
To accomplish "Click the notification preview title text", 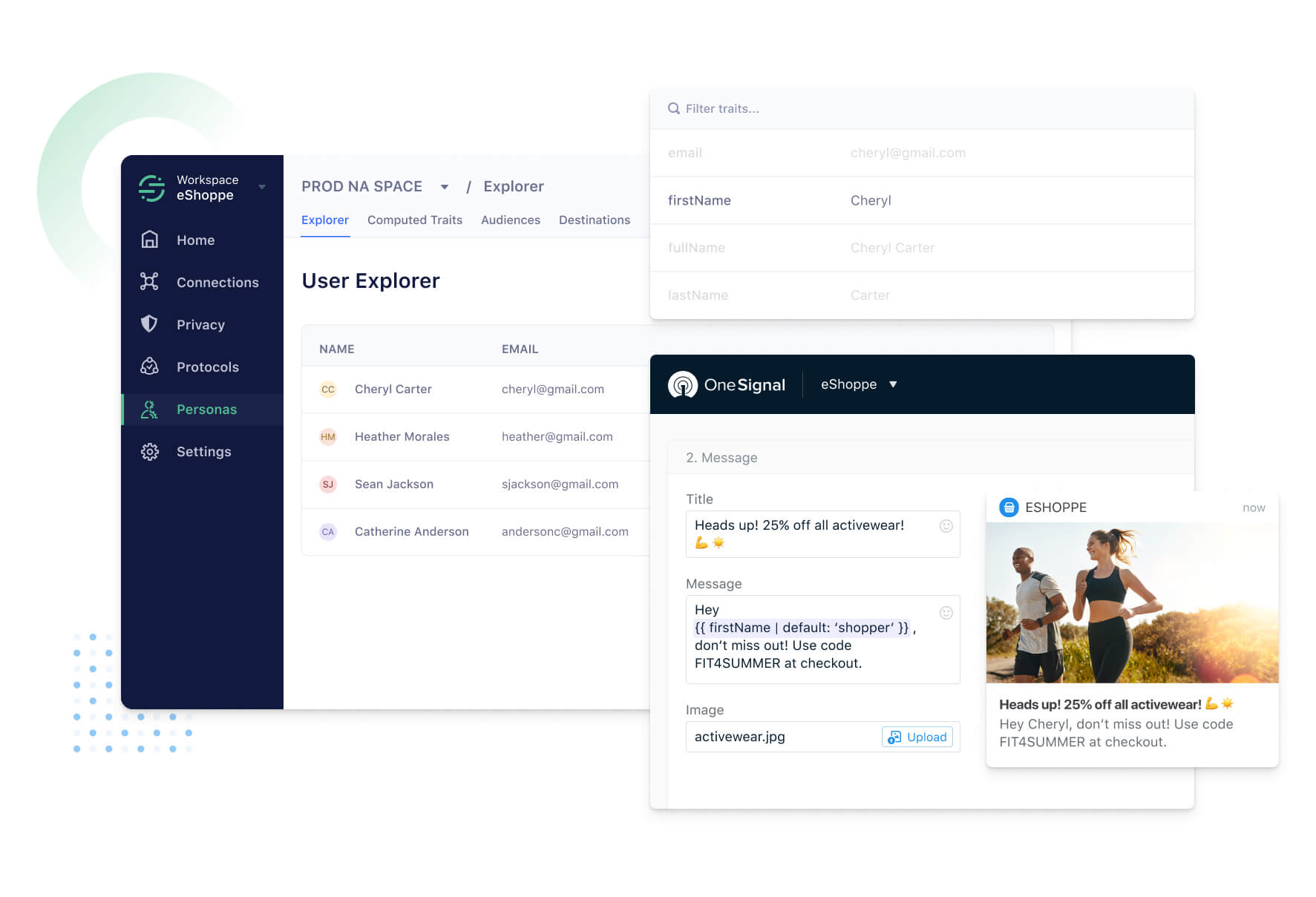I will point(1116,704).
